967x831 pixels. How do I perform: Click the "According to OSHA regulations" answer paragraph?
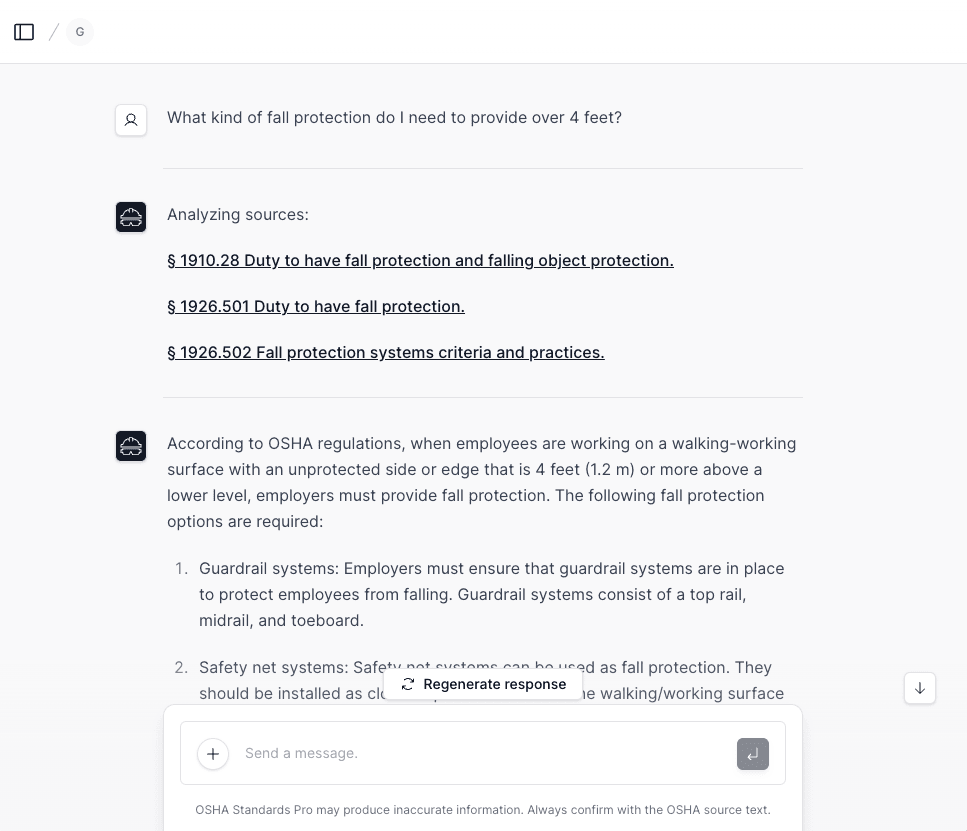(482, 482)
